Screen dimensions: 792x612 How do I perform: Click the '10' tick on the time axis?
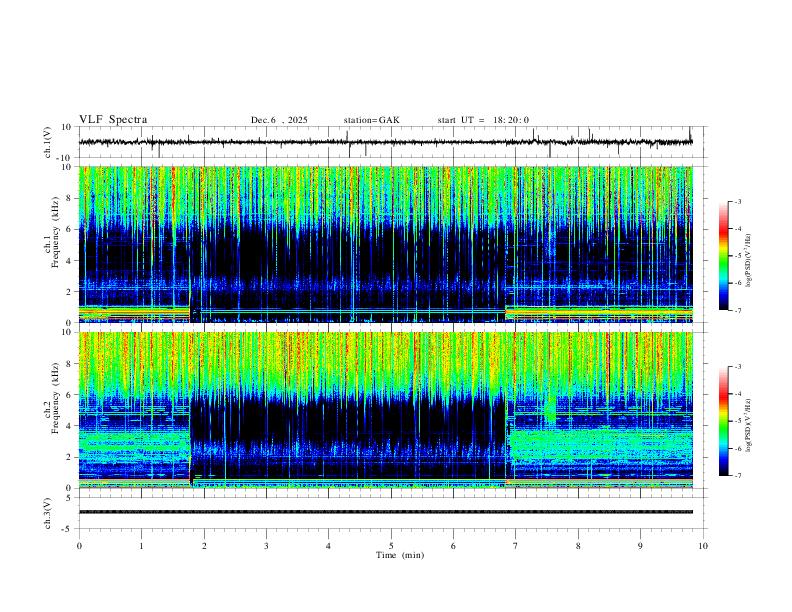pyautogui.click(x=703, y=546)
